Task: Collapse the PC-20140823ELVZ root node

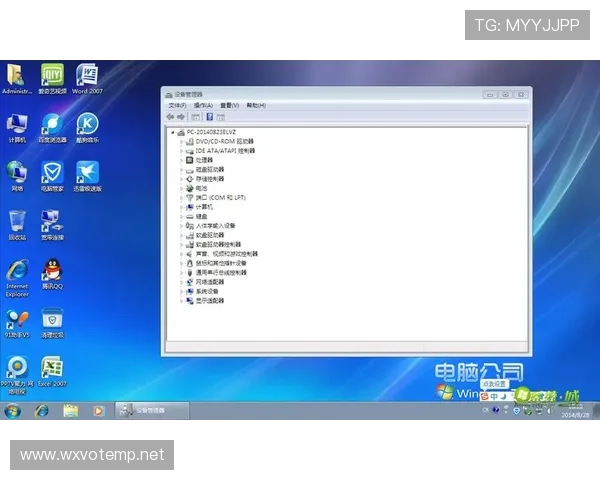Action: click(172, 133)
